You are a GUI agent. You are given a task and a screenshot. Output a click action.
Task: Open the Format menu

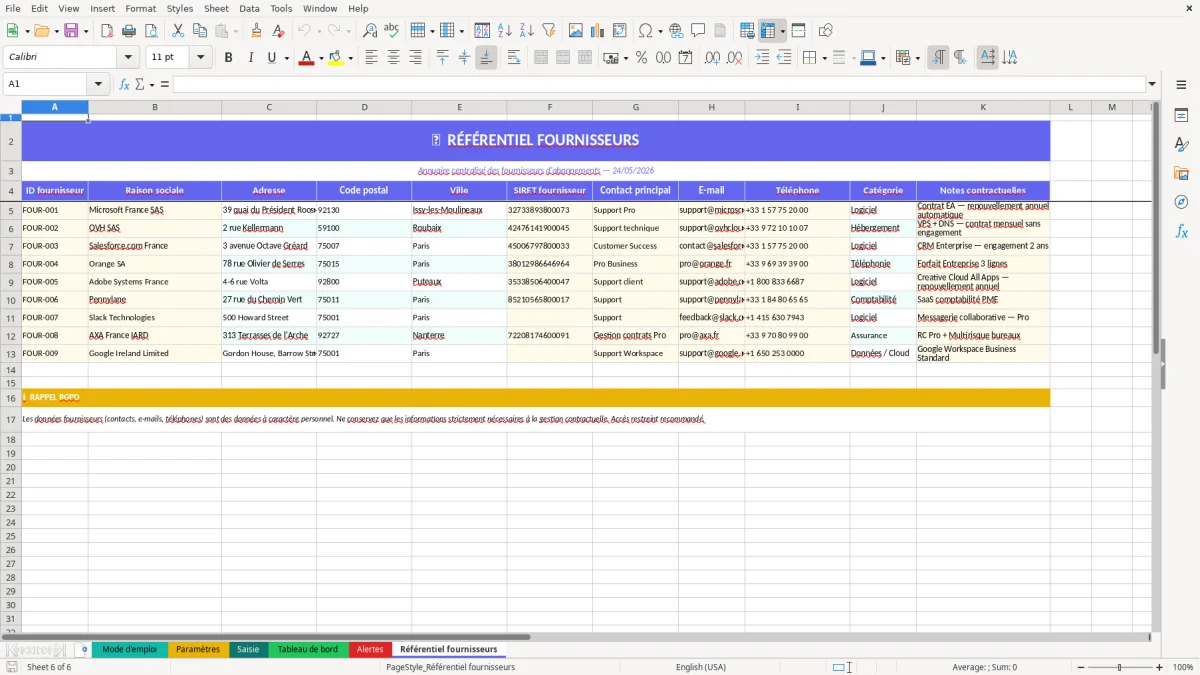(140, 8)
